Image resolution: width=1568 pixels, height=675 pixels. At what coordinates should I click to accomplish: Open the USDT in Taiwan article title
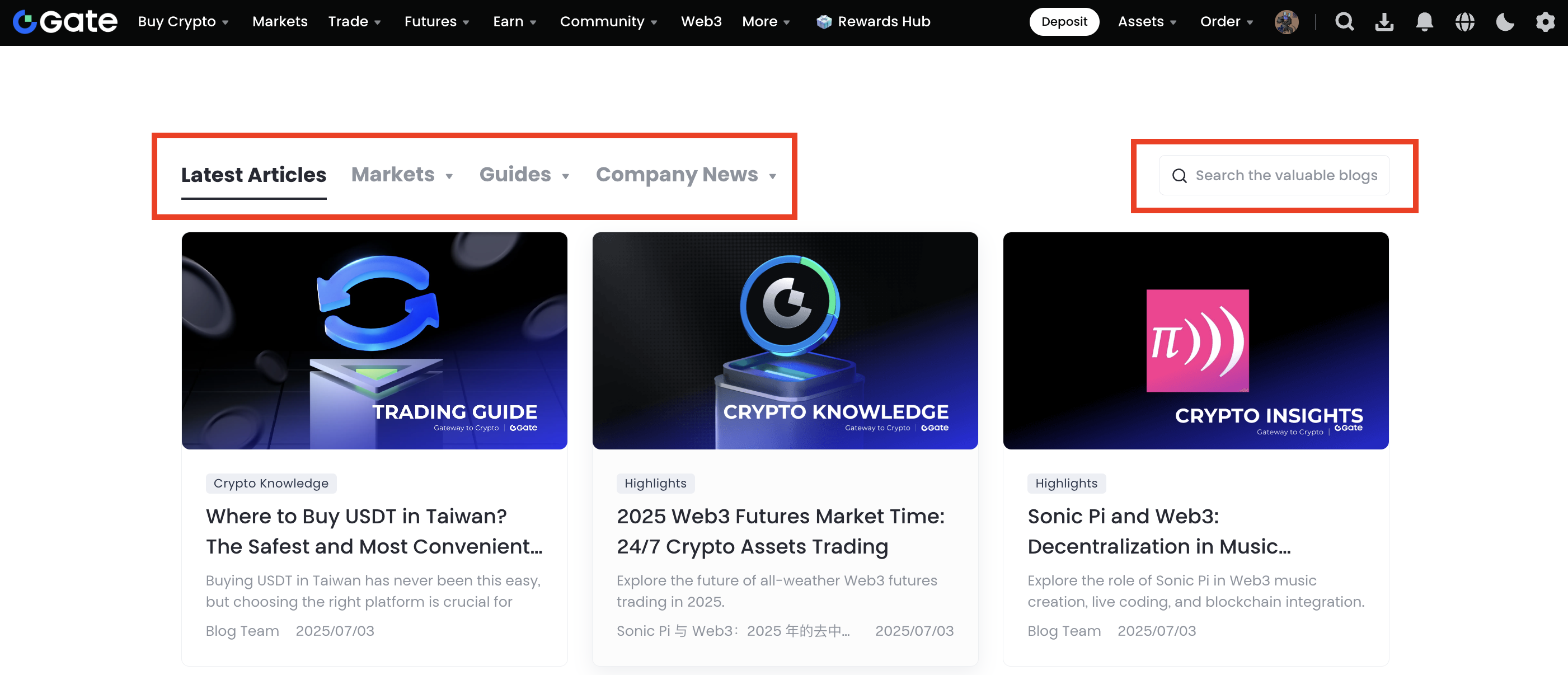click(x=374, y=531)
